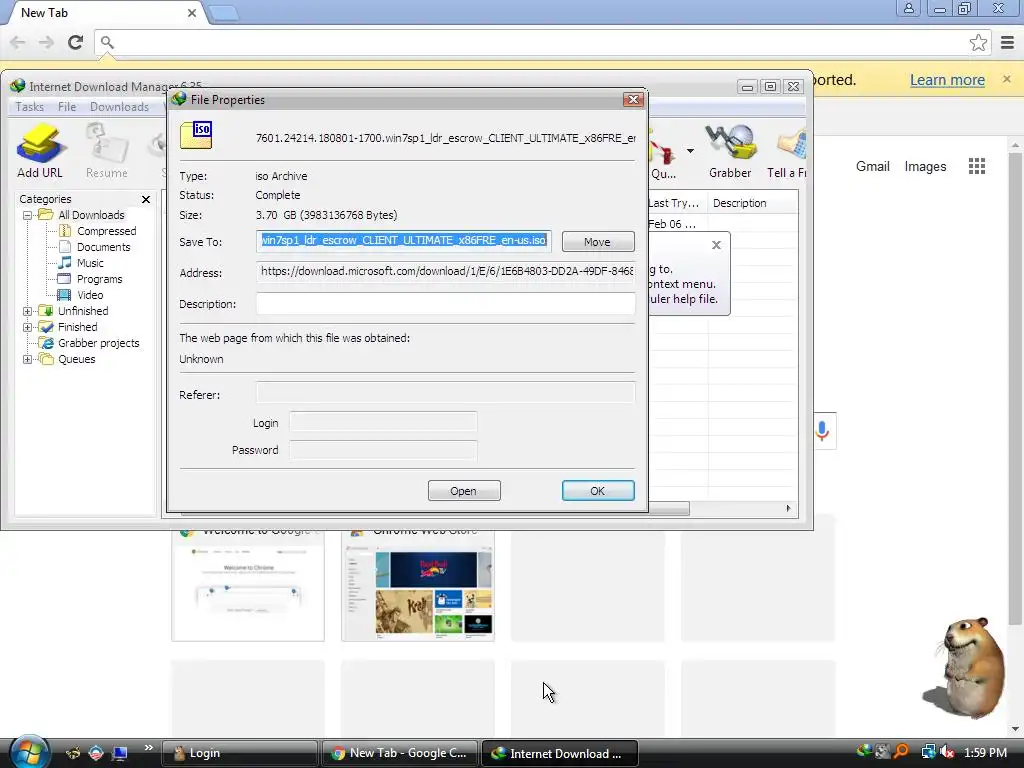Open the queue dropdown arrow in toolbar

(690, 151)
